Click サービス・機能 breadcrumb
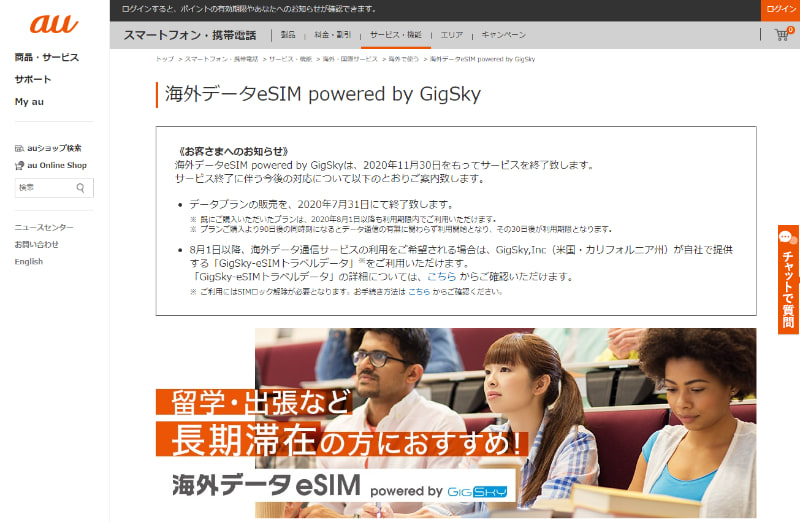 pyautogui.click(x=290, y=59)
